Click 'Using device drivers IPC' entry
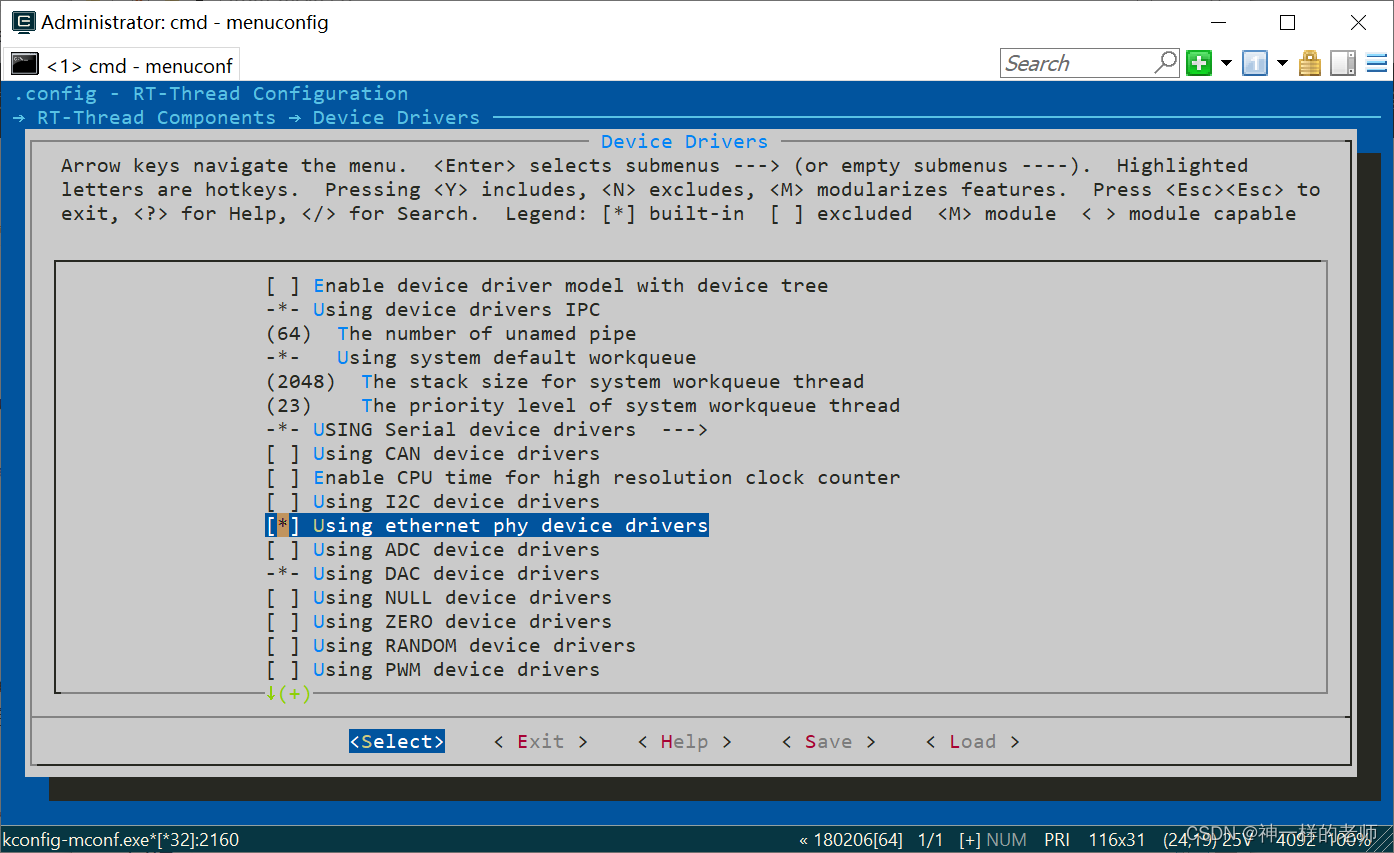 coord(432,309)
